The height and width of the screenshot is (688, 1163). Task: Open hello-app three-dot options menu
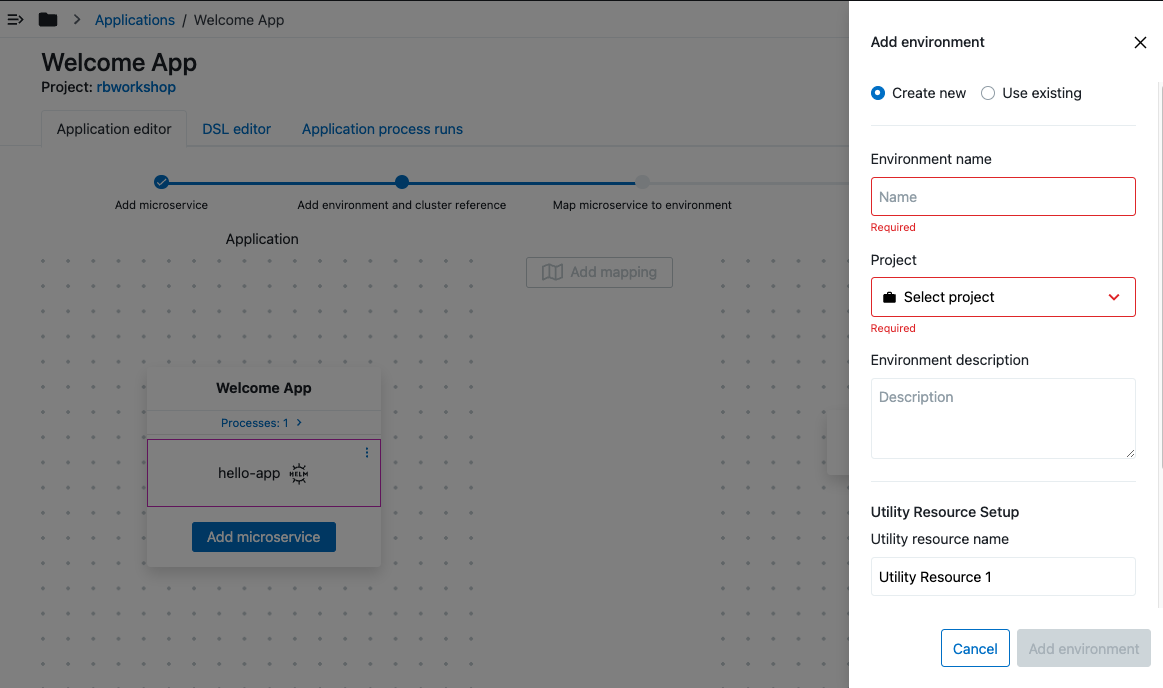point(367,453)
